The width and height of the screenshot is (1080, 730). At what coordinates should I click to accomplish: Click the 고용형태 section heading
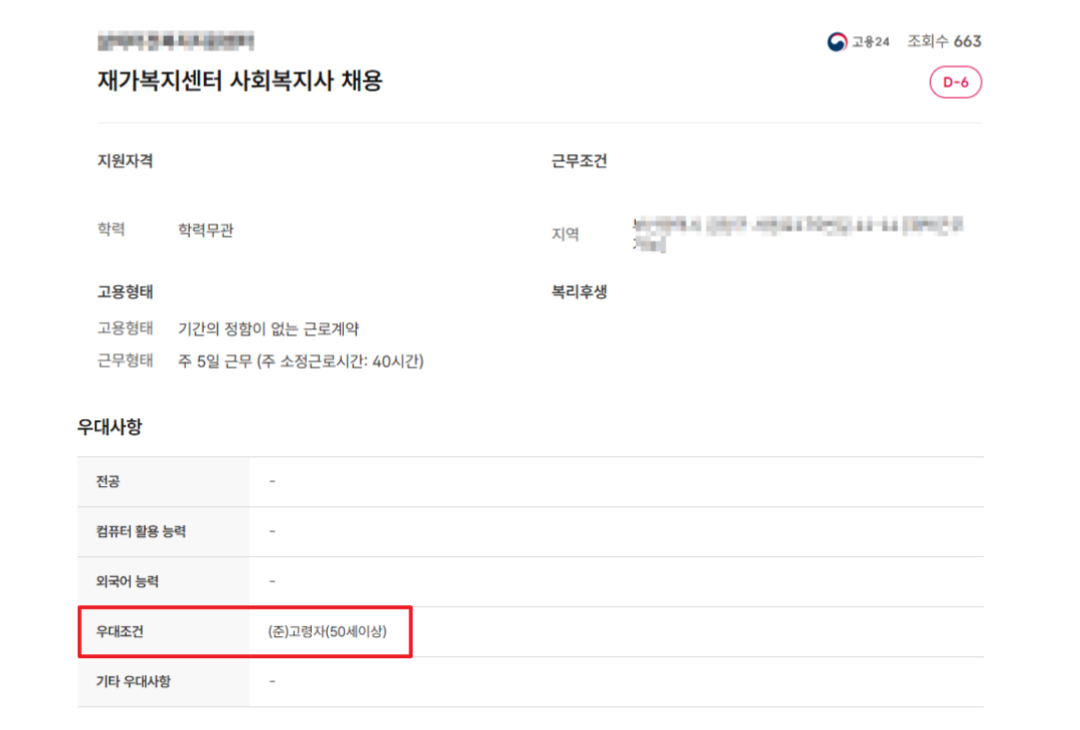pyautogui.click(x=125, y=292)
